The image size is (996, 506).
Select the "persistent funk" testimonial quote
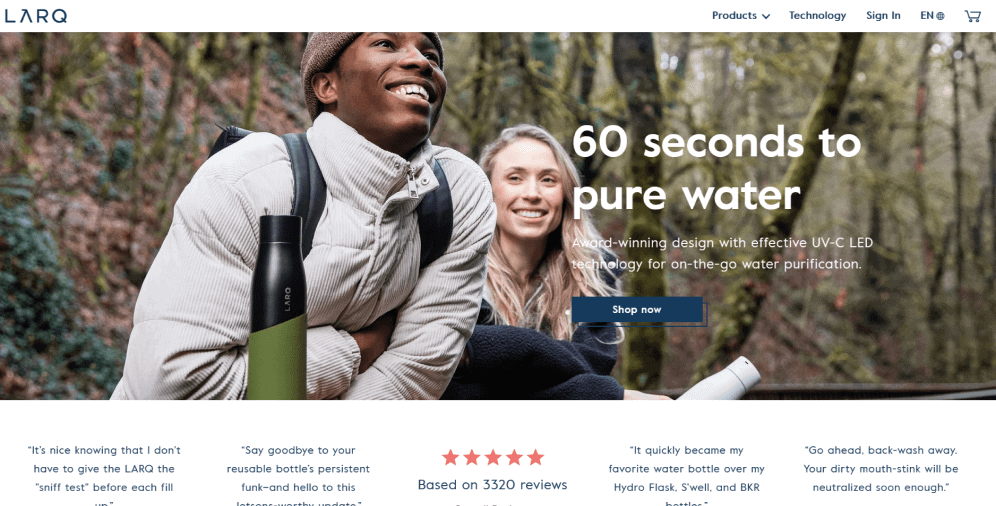tap(298, 476)
